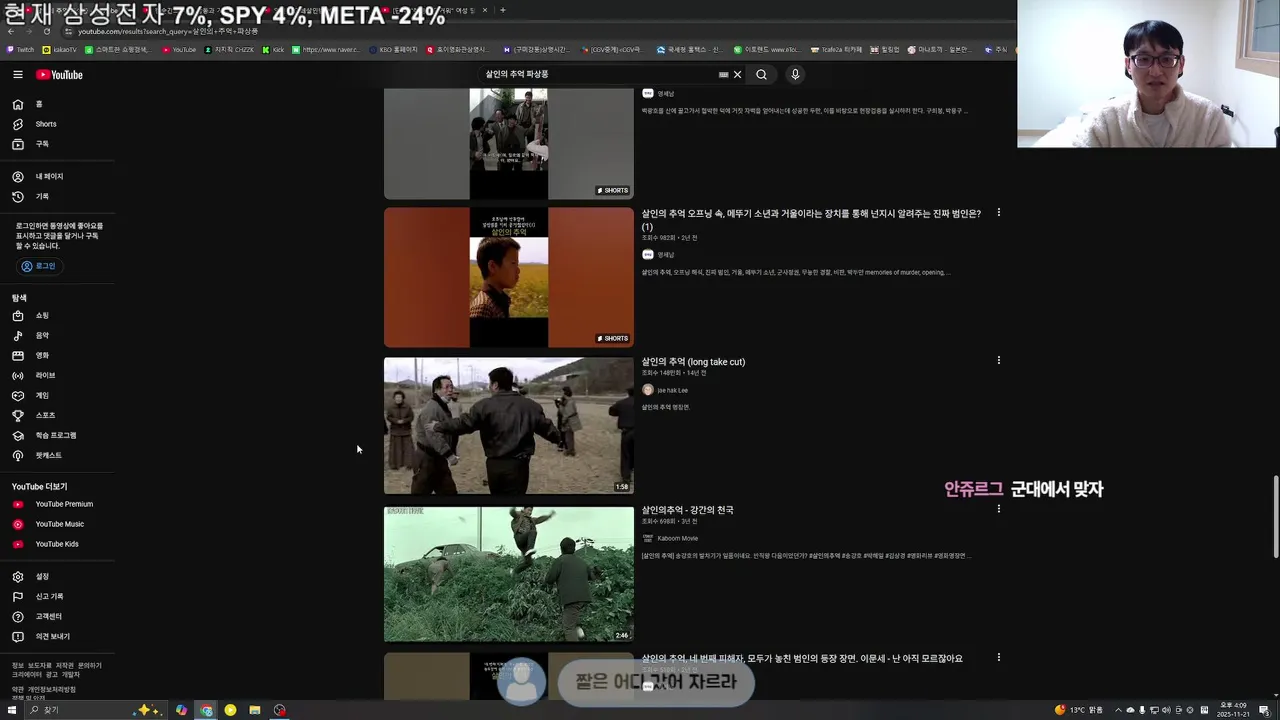Open the Twitch bookmark
1280x720 pixels.
click(x=20, y=49)
